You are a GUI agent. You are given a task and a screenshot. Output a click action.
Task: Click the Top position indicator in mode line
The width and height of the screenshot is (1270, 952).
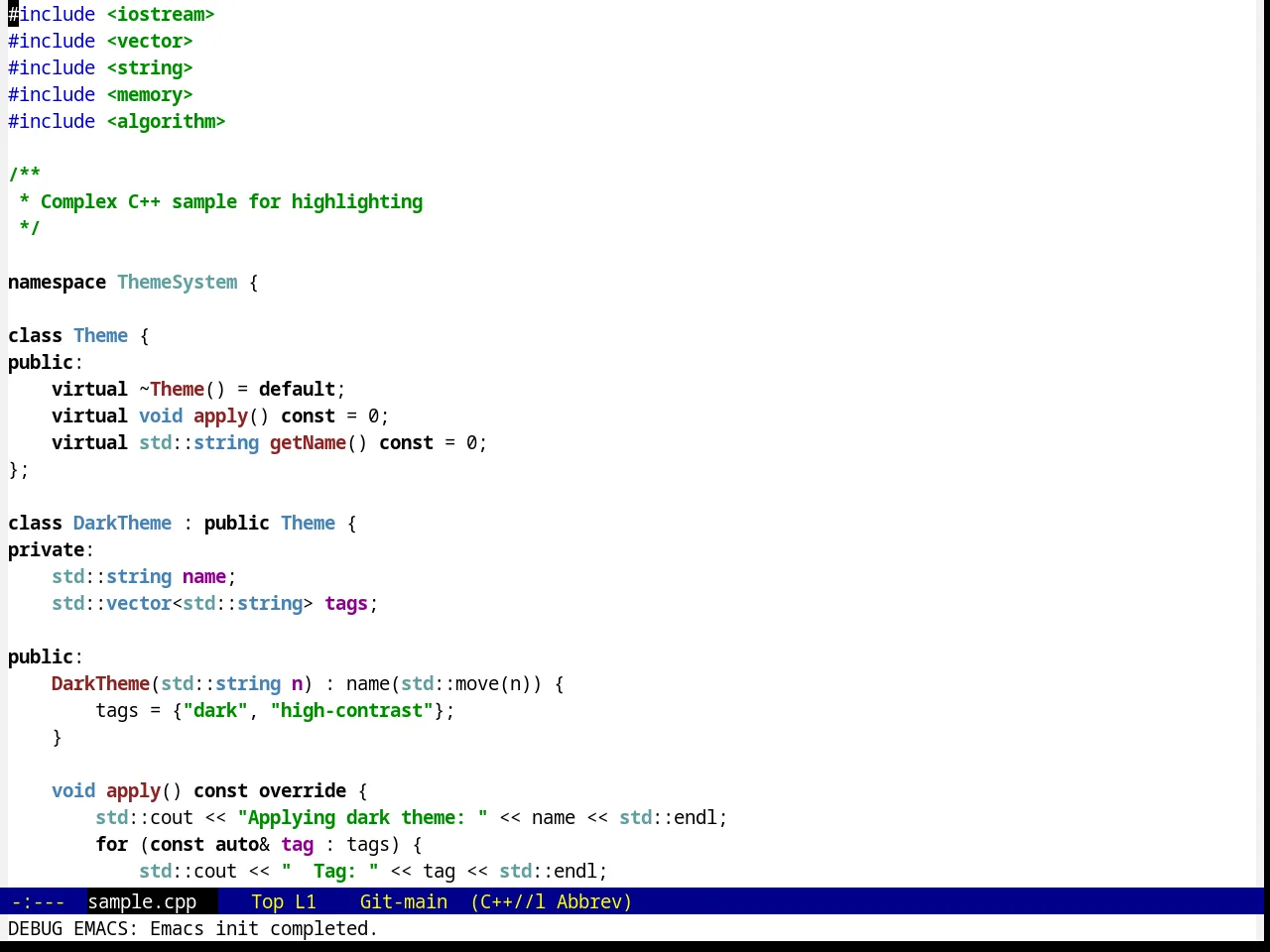pos(268,901)
